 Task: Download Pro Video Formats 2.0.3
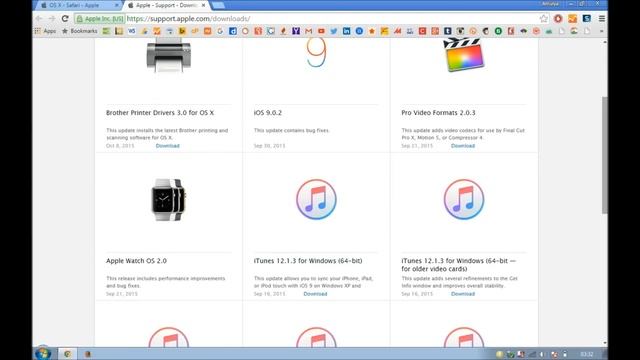click(x=463, y=146)
